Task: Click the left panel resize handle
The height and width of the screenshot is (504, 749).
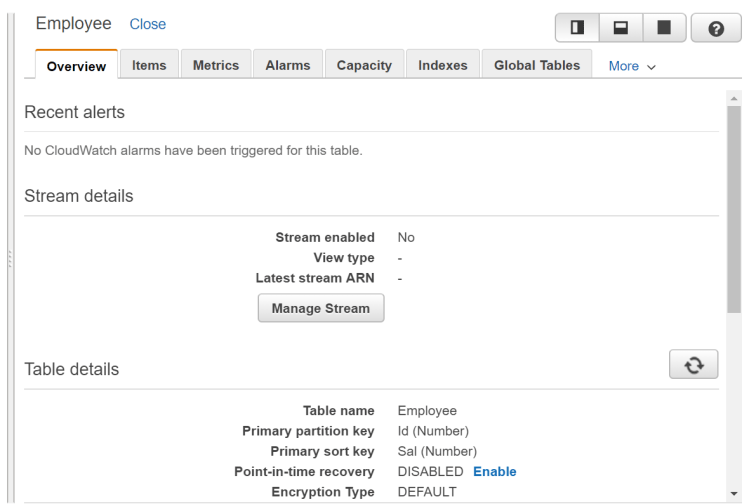Action: point(10,260)
